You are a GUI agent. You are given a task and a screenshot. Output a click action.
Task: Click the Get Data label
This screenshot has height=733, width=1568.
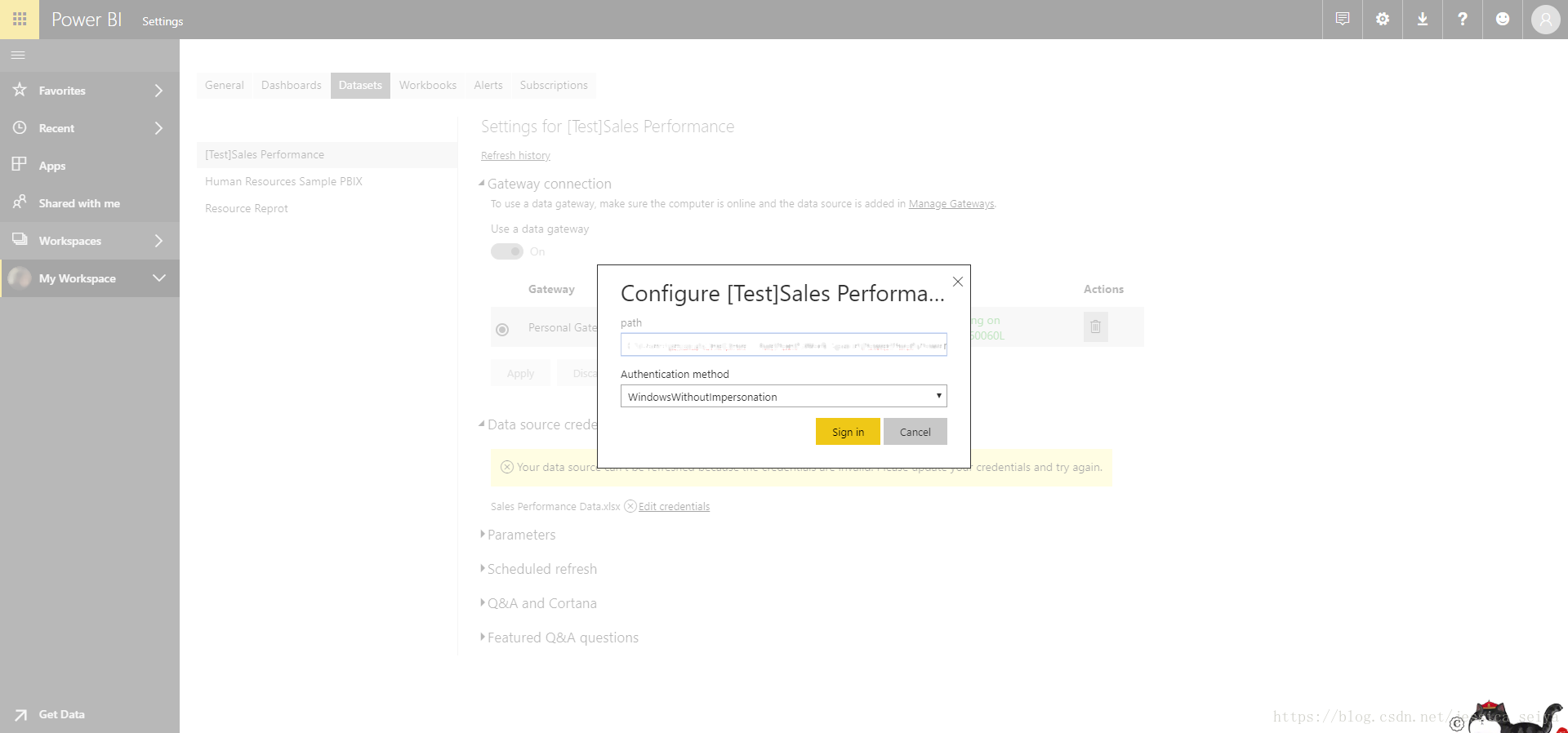pyautogui.click(x=62, y=714)
